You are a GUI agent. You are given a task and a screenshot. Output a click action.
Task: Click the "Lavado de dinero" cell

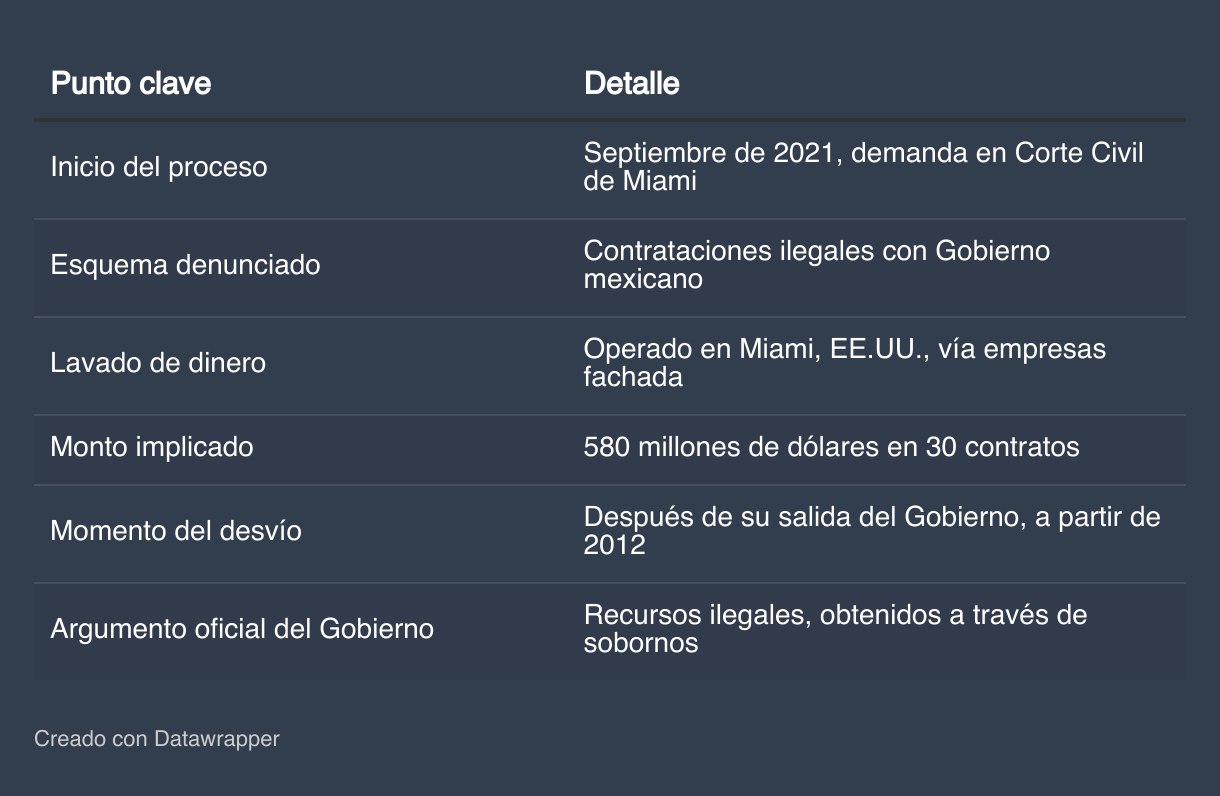[158, 363]
